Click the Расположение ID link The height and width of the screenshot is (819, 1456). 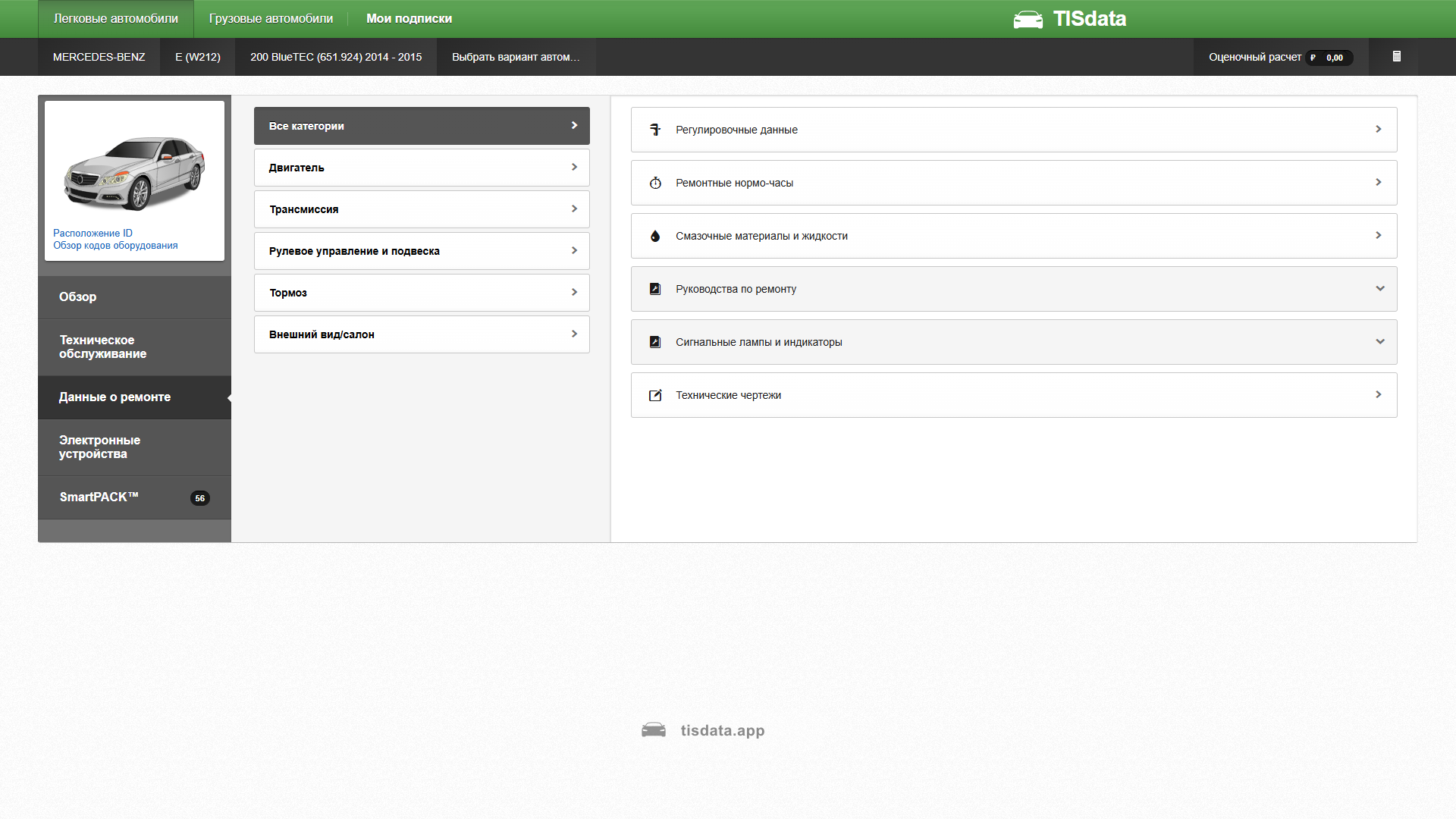(93, 234)
